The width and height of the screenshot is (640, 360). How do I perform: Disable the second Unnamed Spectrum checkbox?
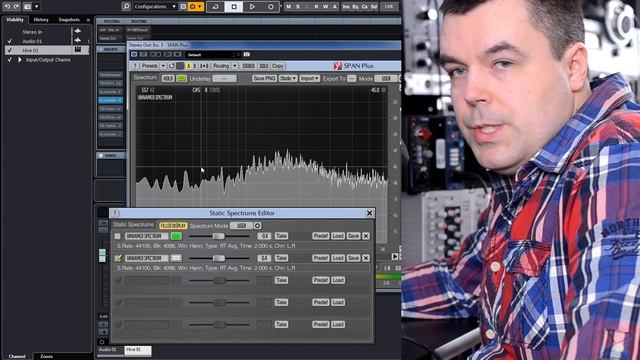pos(118,258)
